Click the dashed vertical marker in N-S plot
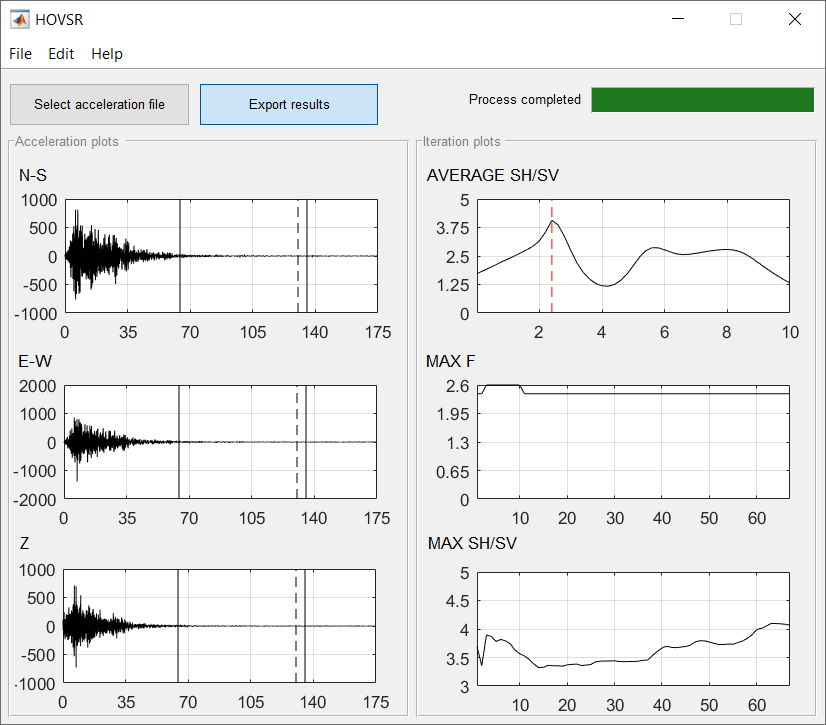The height and width of the screenshot is (725, 826). point(298,256)
